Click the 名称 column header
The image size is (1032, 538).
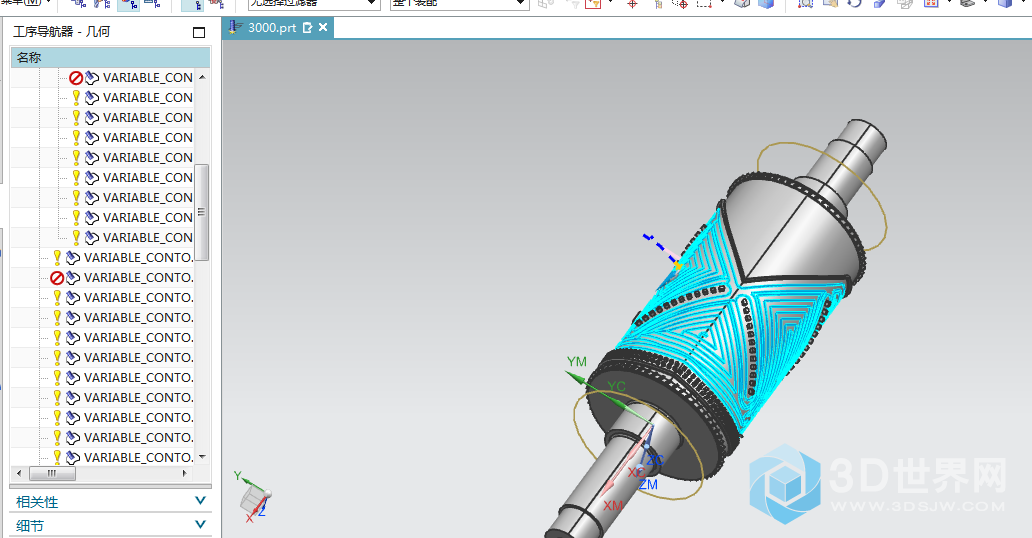(x=111, y=57)
